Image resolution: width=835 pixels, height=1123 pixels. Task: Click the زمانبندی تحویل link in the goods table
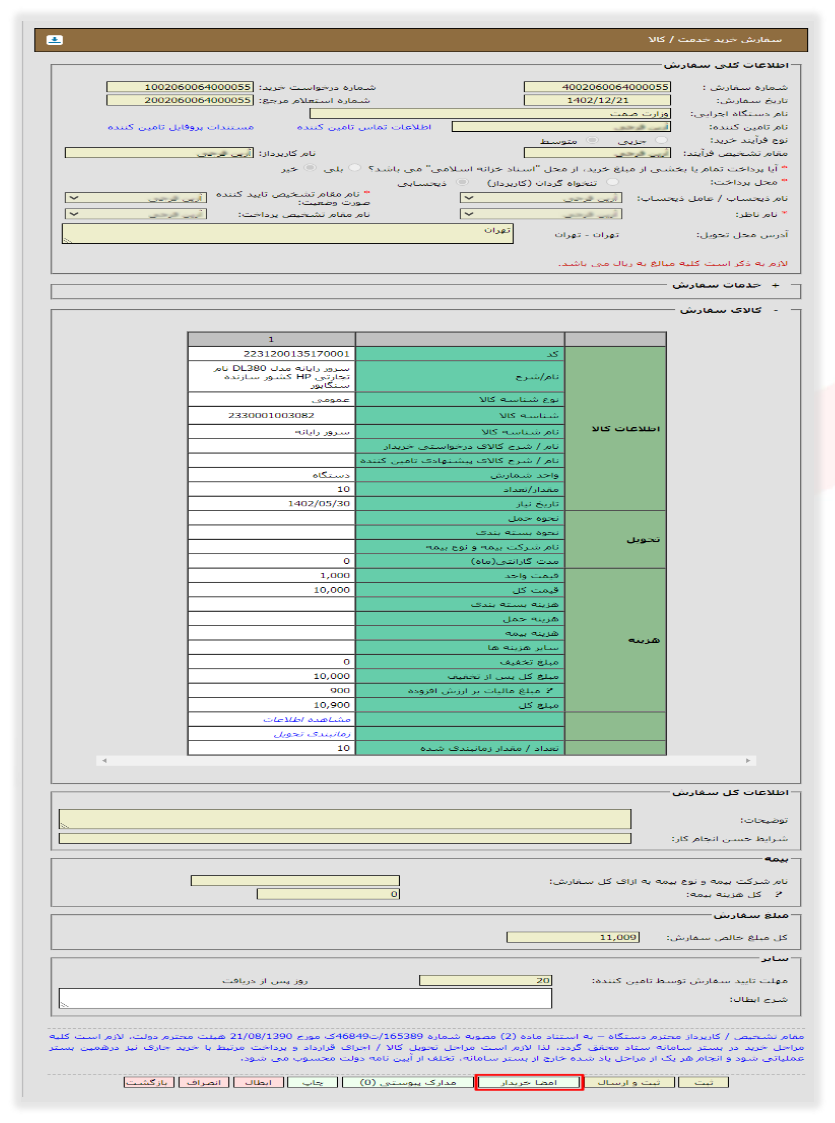pyautogui.click(x=312, y=733)
